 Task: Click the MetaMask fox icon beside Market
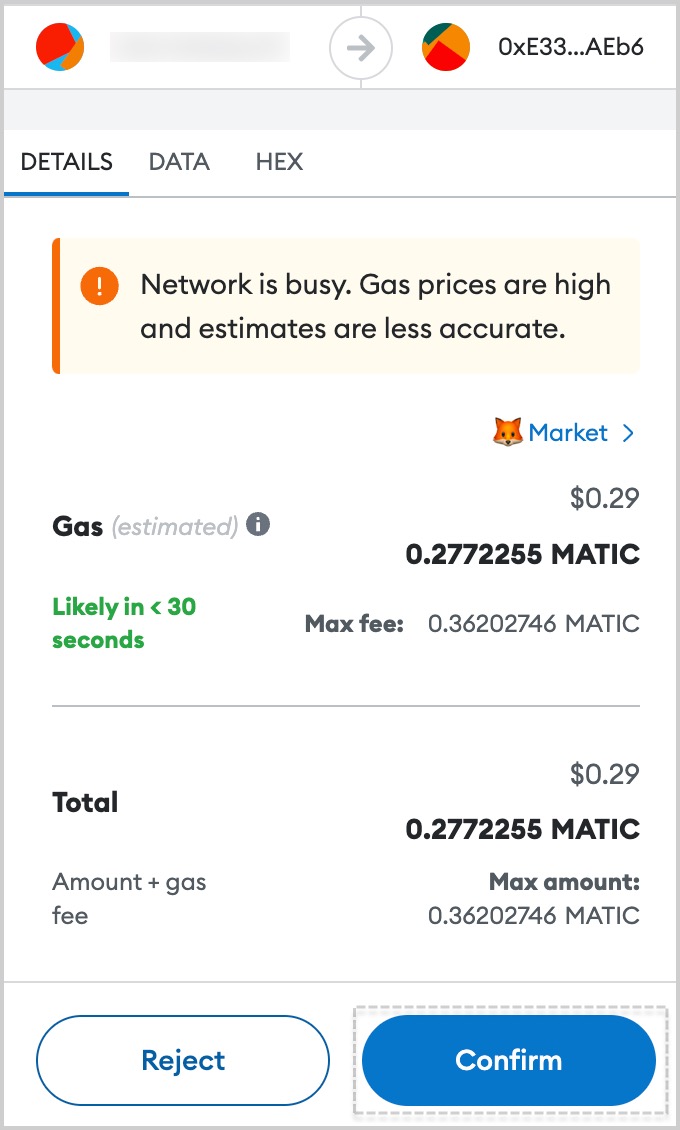point(508,432)
